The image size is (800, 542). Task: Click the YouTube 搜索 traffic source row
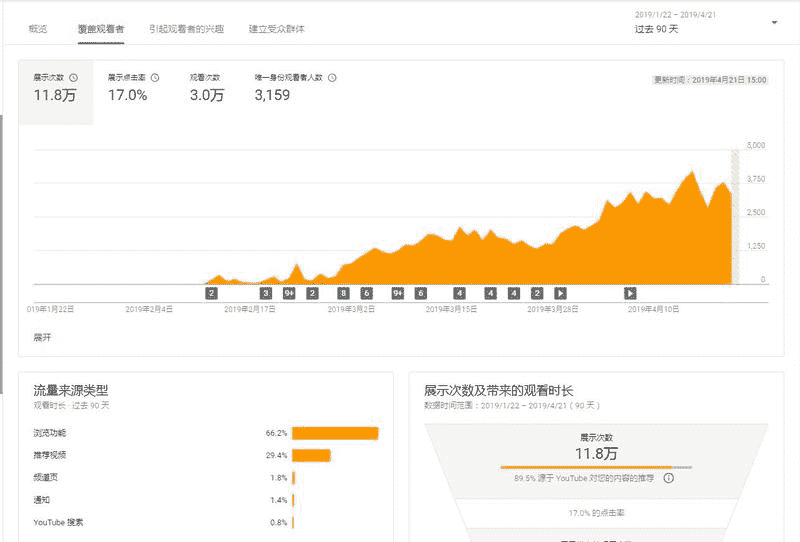58,522
